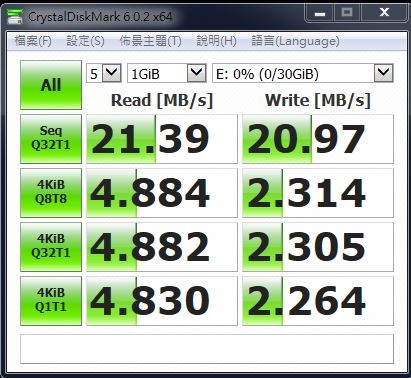Viewport: 411px width, 378px height.
Task: Start the Seq Q32T1 test
Action: 51,139
